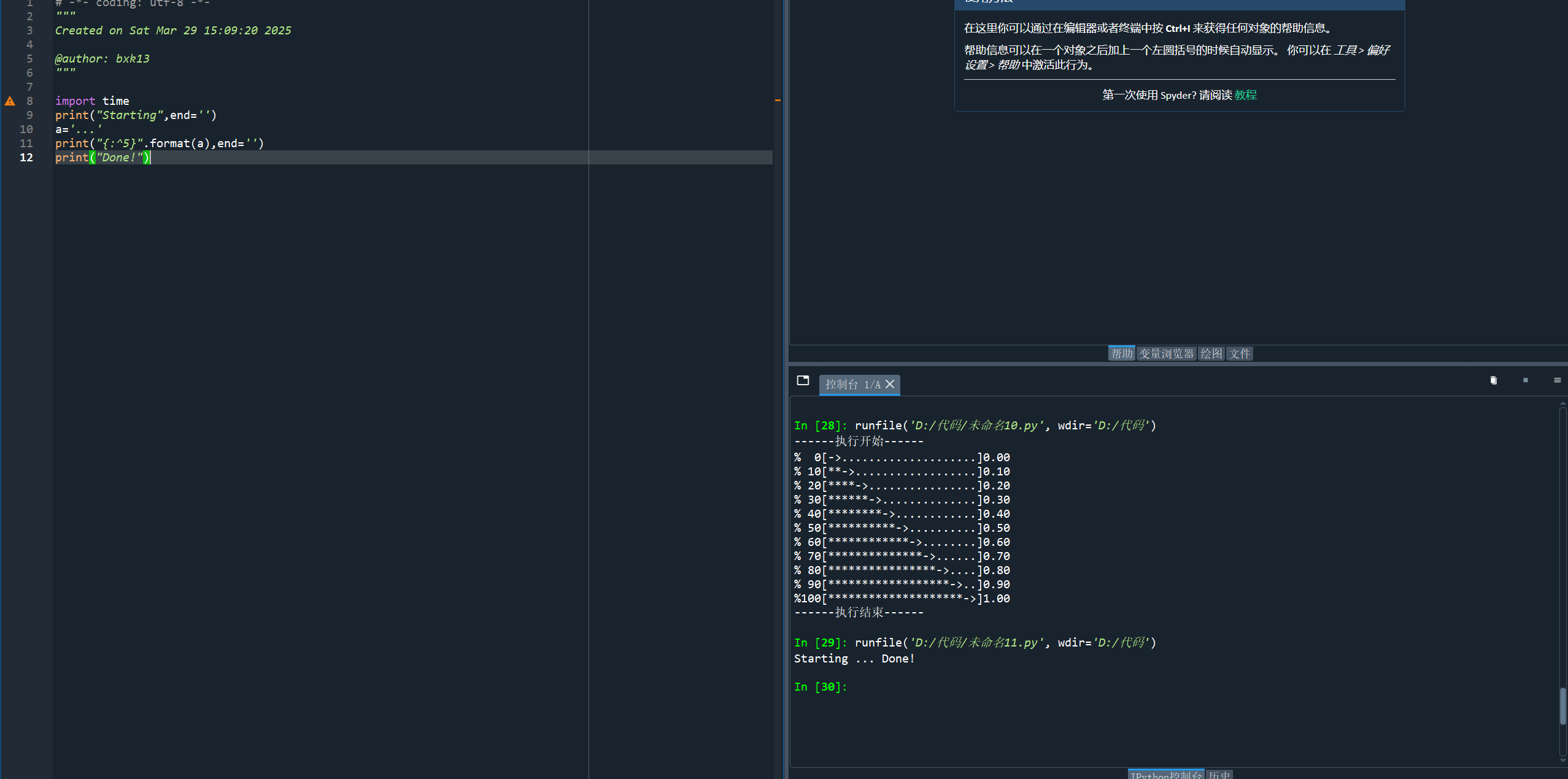Place cursor in import time line

pyautogui.click(x=92, y=101)
